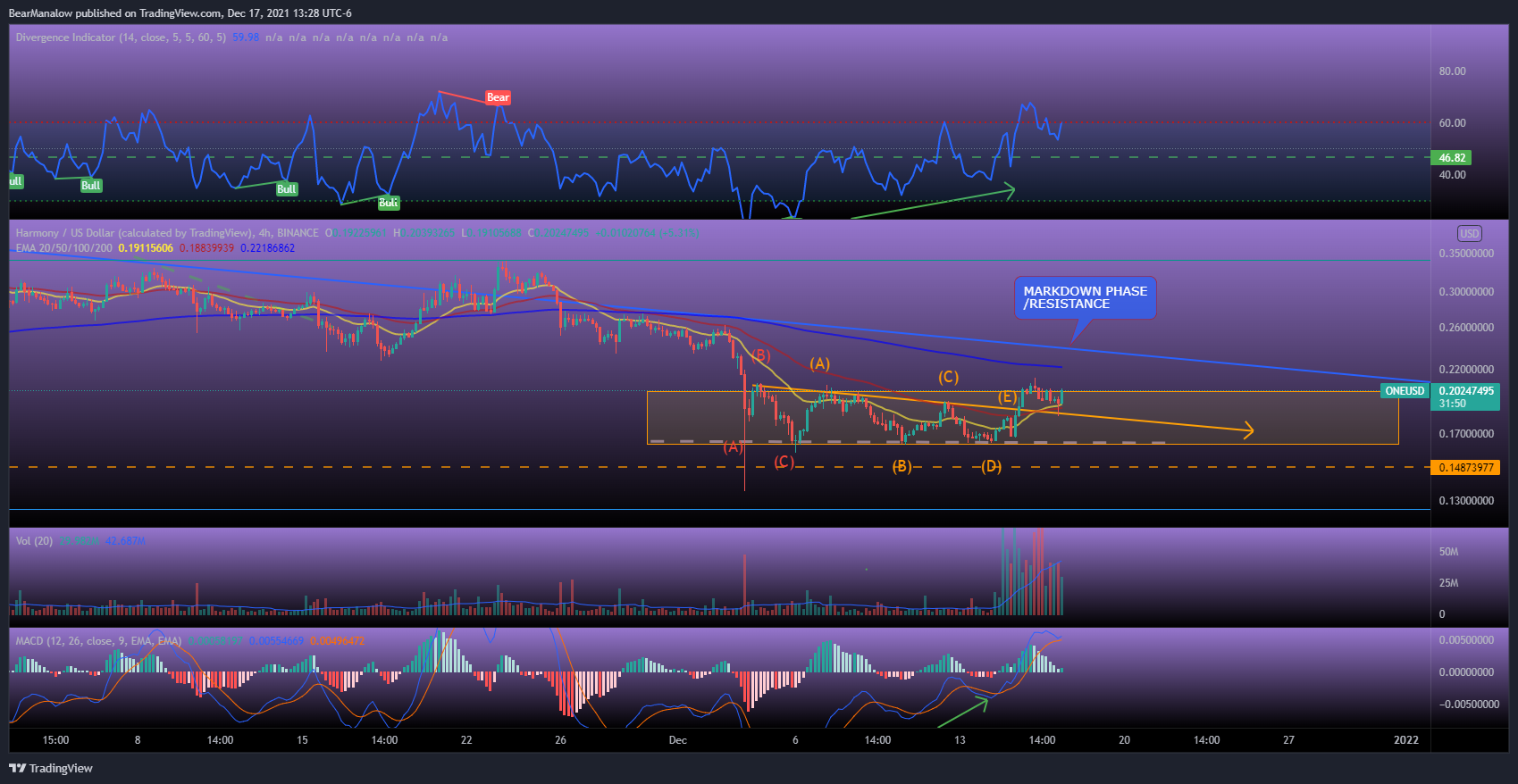Click the USD currency button on the price axis

point(1469,233)
